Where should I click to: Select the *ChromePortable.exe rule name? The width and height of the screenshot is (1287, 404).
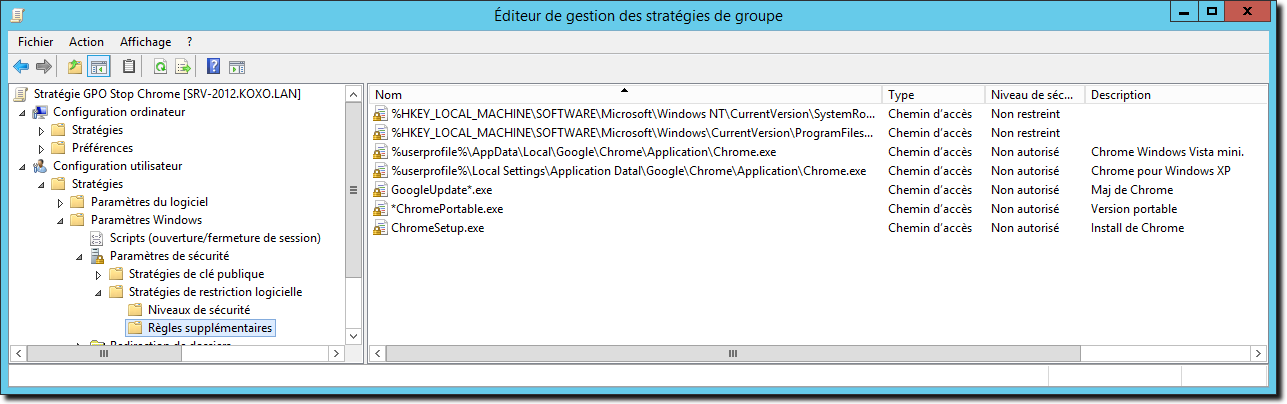point(447,209)
